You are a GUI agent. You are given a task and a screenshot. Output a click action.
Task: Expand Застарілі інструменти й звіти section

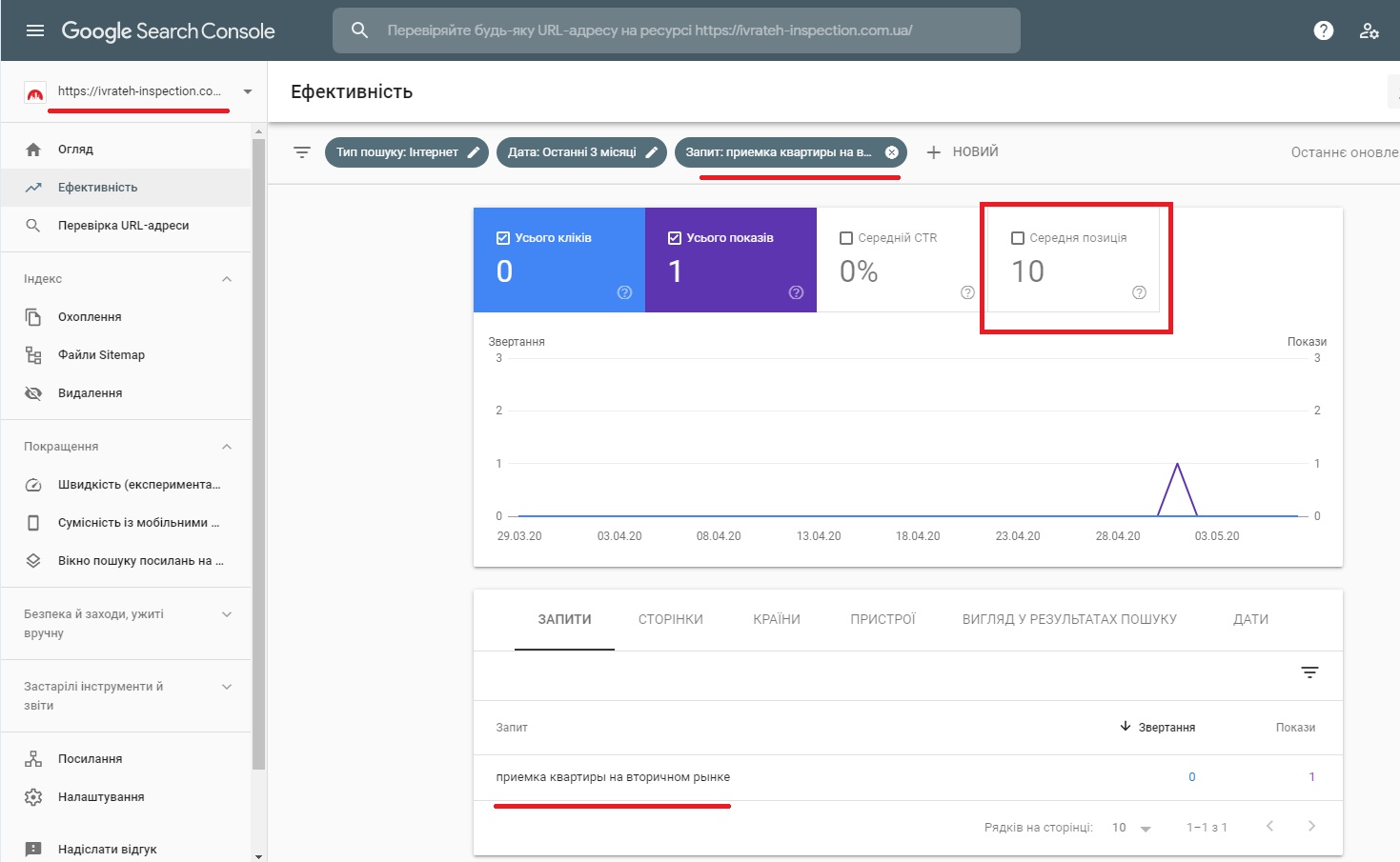[227, 687]
